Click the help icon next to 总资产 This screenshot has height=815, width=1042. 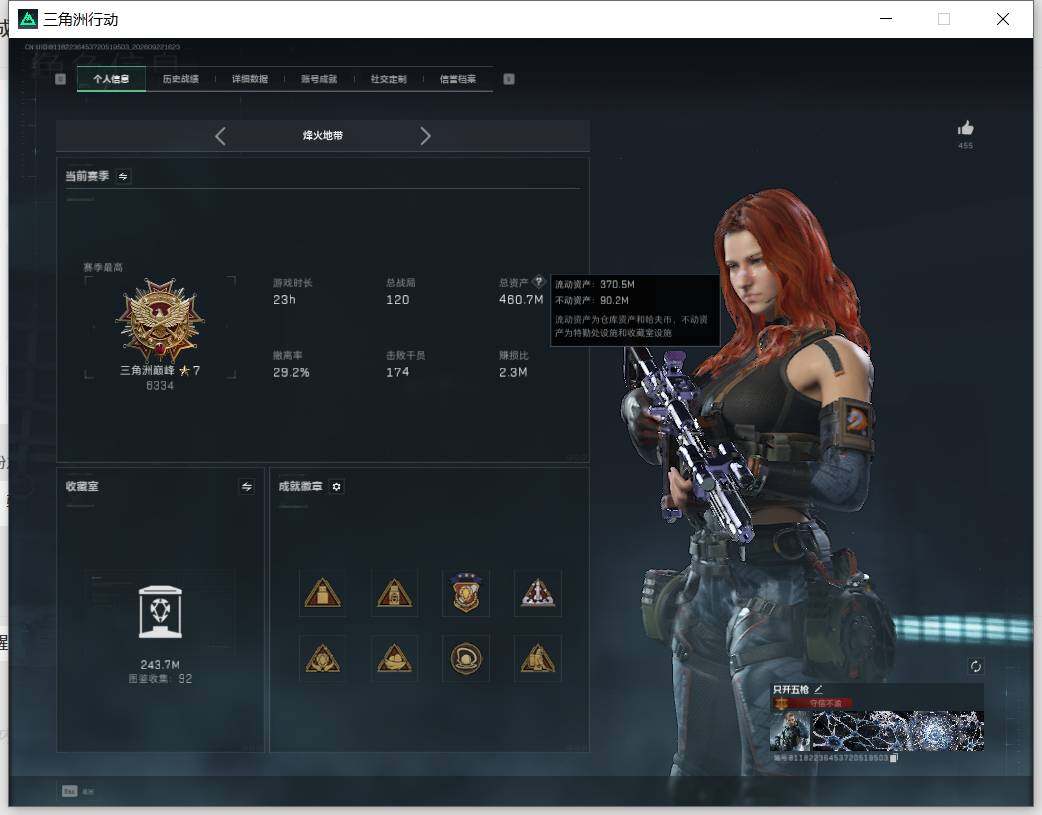538,281
